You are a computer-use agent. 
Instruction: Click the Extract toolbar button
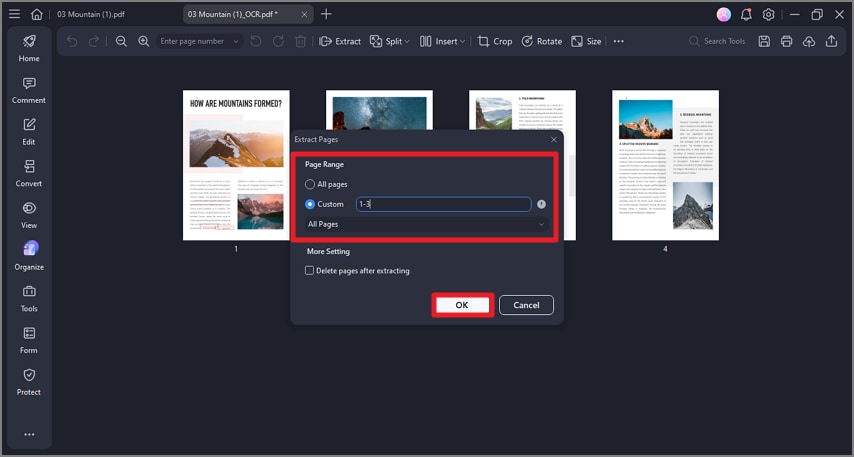coord(340,41)
